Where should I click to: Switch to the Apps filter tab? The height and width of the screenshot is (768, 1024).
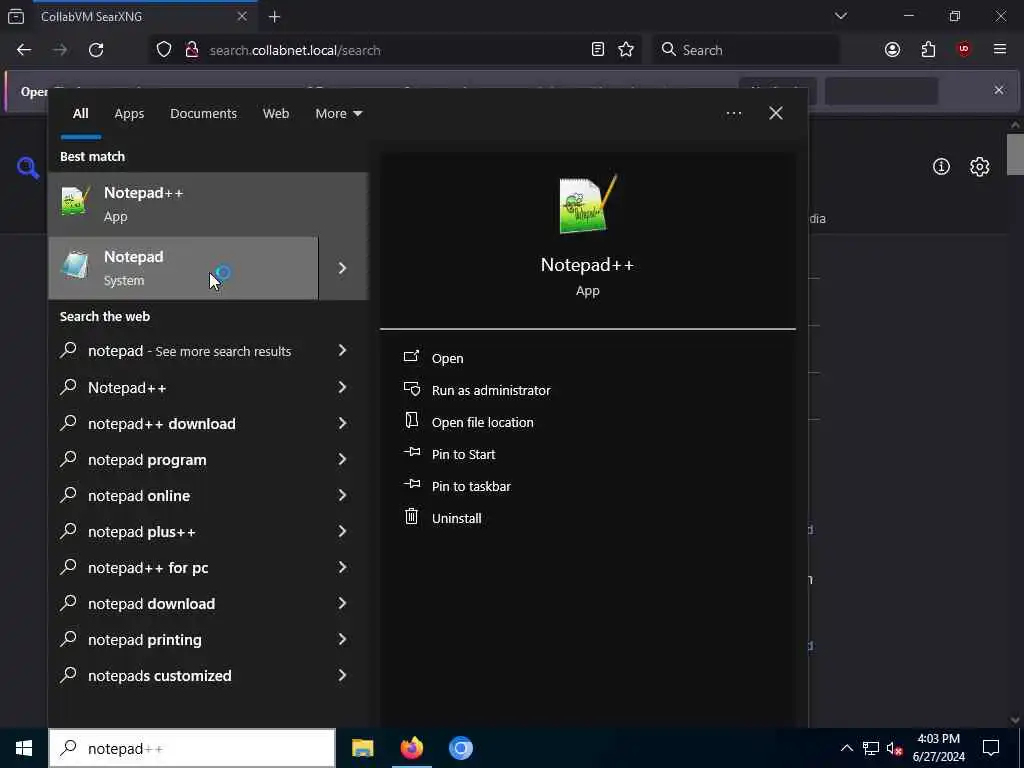[129, 114]
